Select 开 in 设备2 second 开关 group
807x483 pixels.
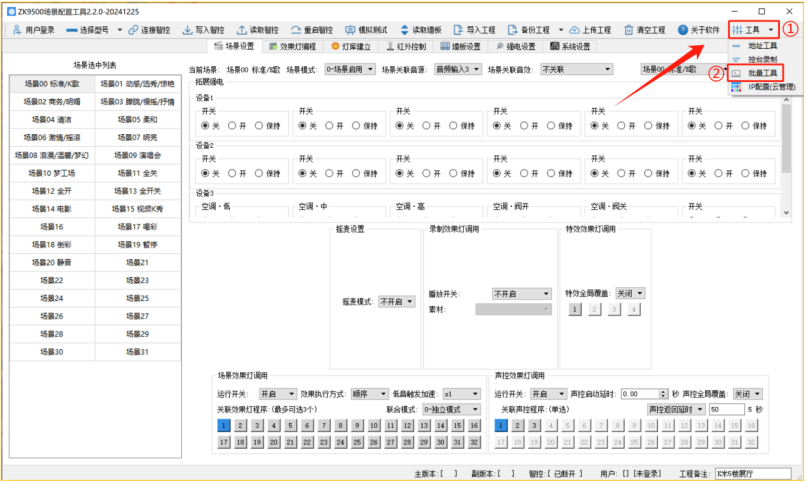tap(335, 174)
